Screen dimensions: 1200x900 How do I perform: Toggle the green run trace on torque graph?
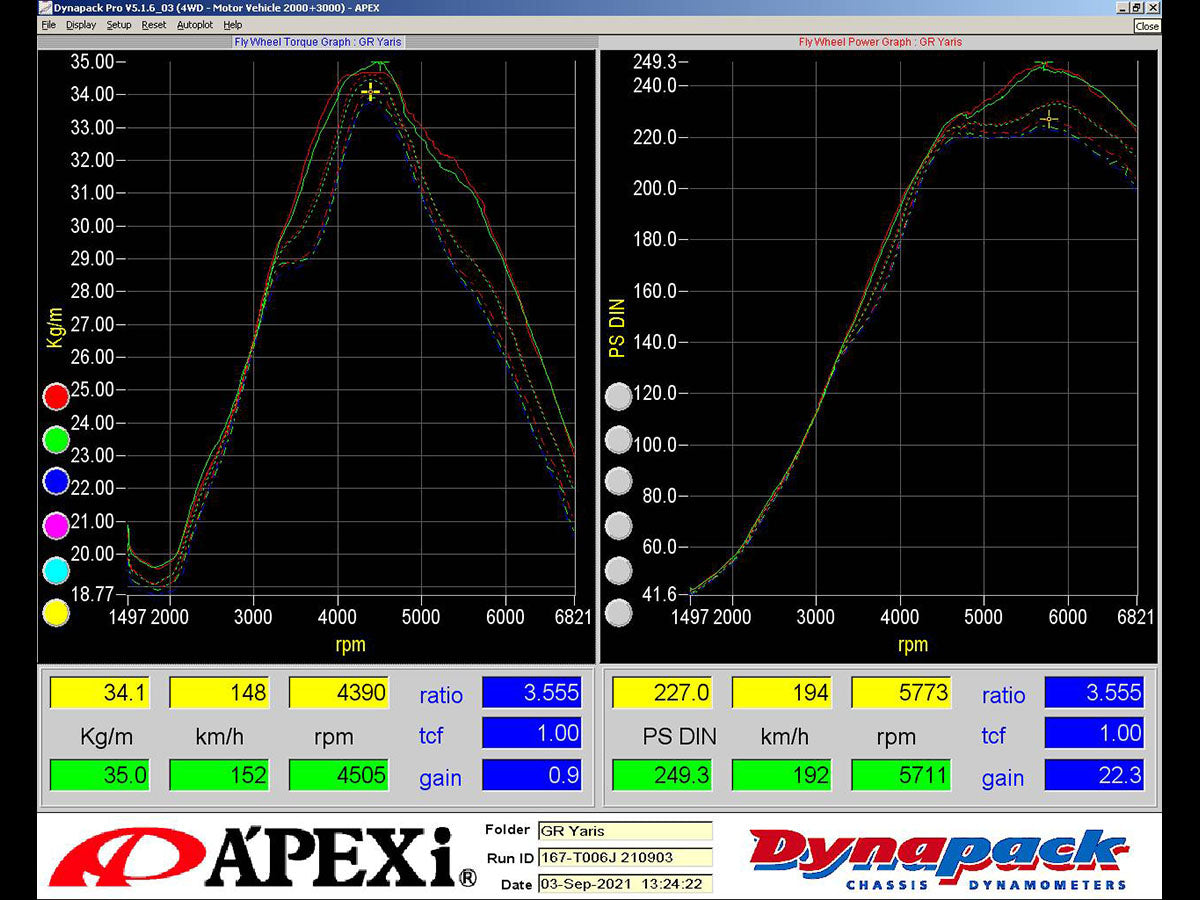point(55,438)
